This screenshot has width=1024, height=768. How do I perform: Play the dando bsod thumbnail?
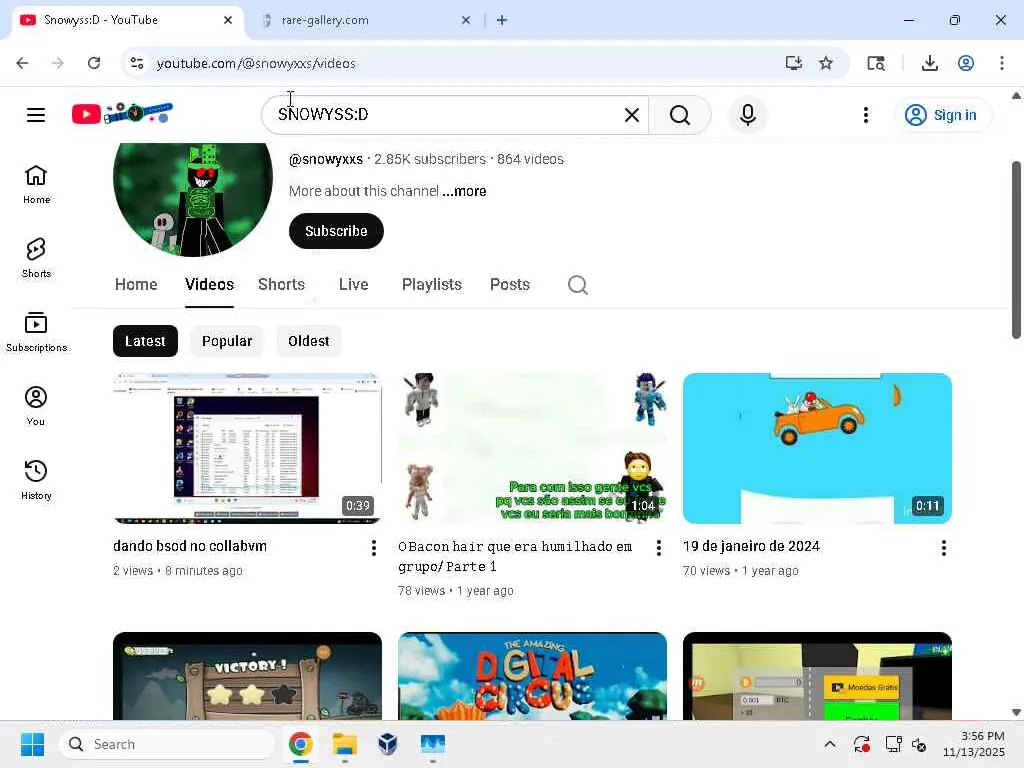(x=247, y=448)
